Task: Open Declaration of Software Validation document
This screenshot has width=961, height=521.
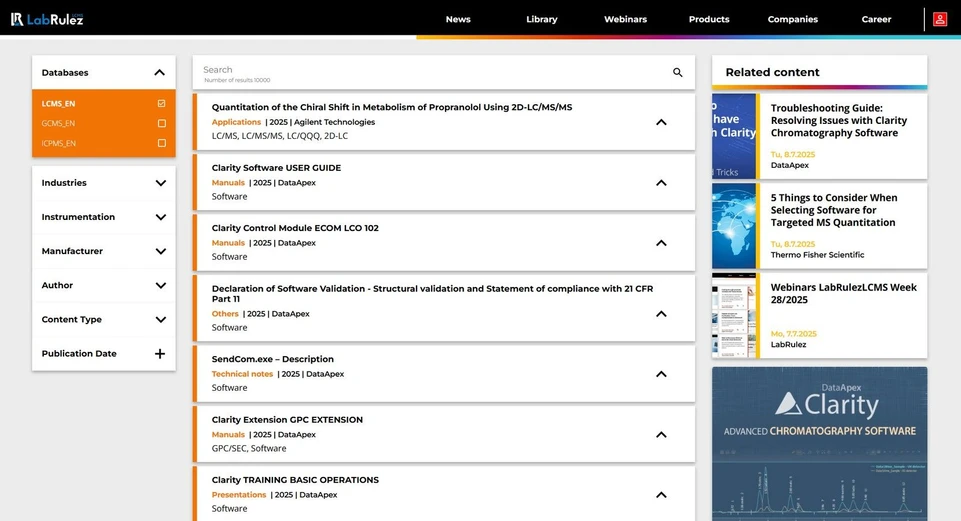Action: (432, 294)
